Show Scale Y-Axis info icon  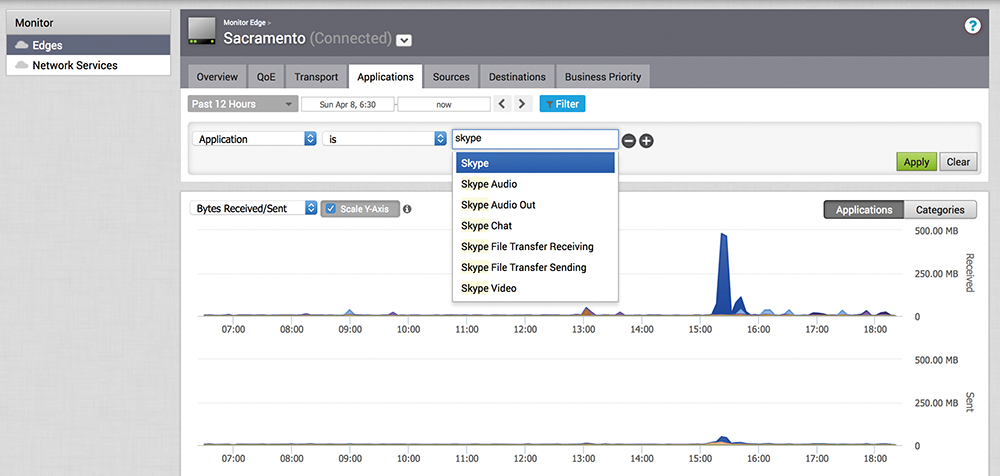[408, 209]
